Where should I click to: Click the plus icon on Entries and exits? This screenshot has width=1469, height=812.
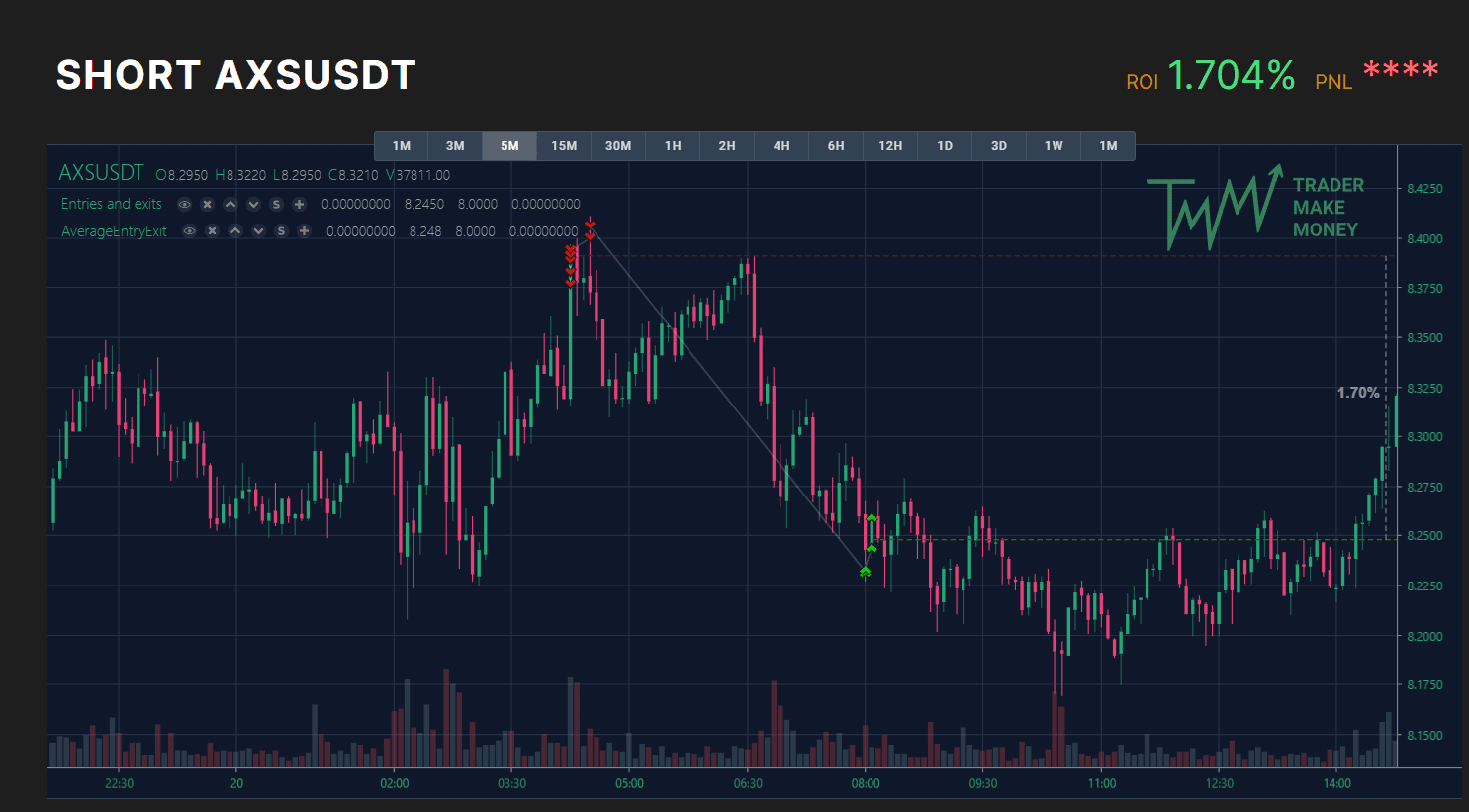[x=299, y=204]
